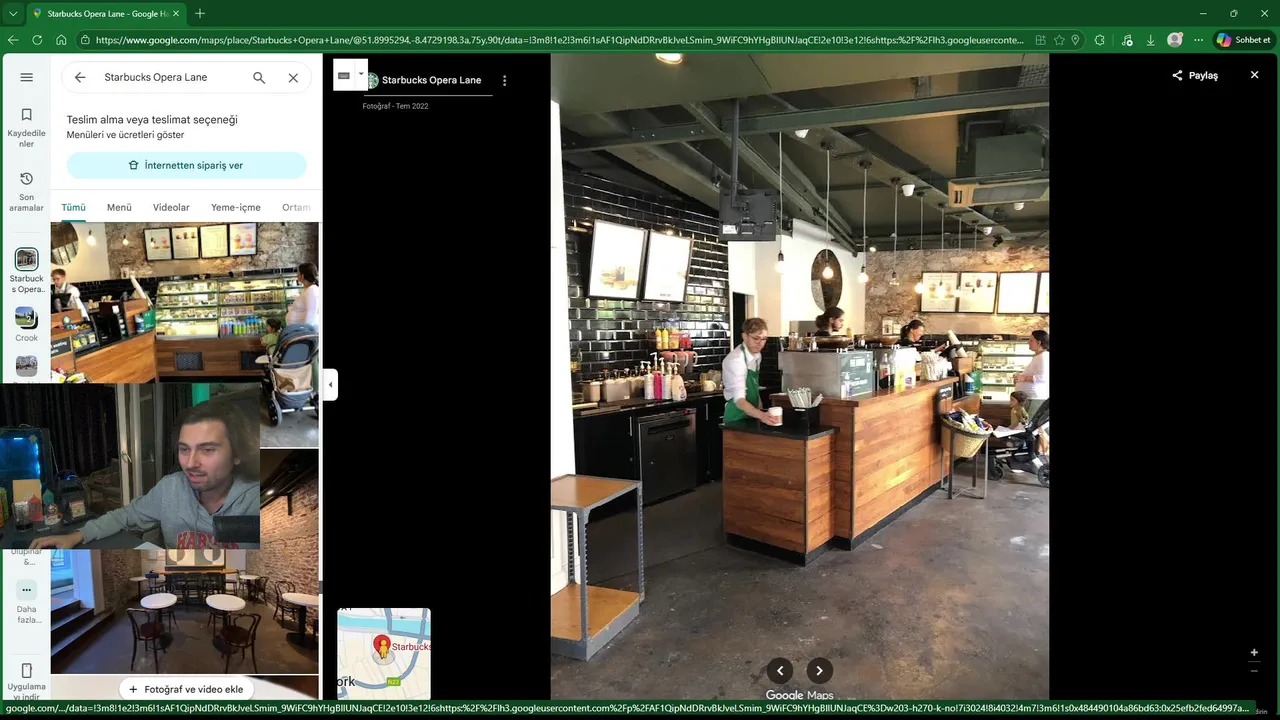1280x720 pixels.
Task: Click the browser home button
Action: [x=61, y=40]
